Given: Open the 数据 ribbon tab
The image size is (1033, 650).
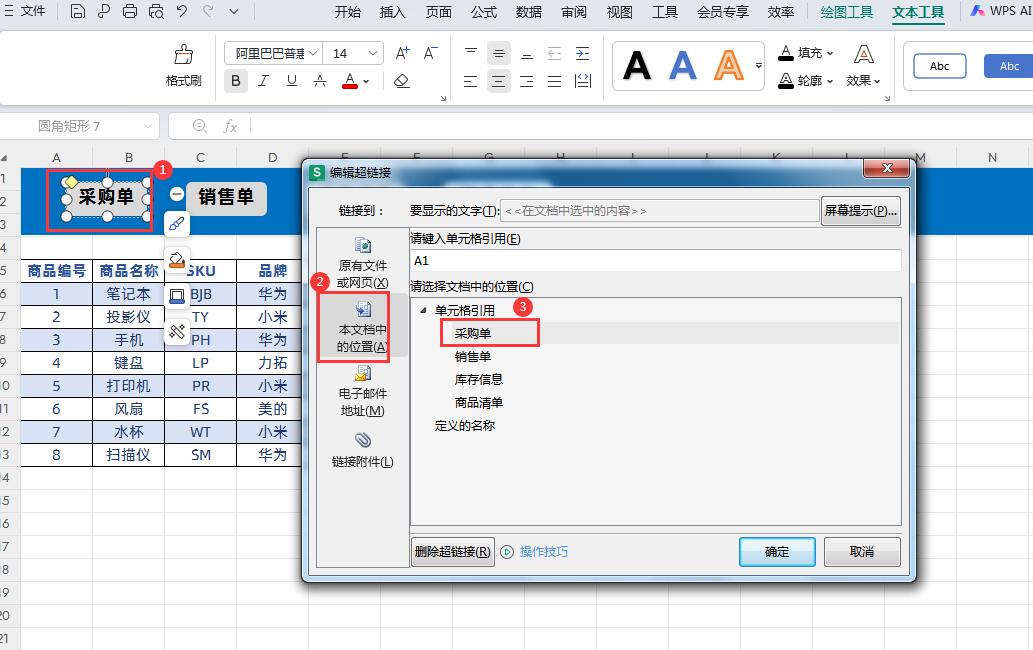Looking at the screenshot, I should tap(529, 12).
